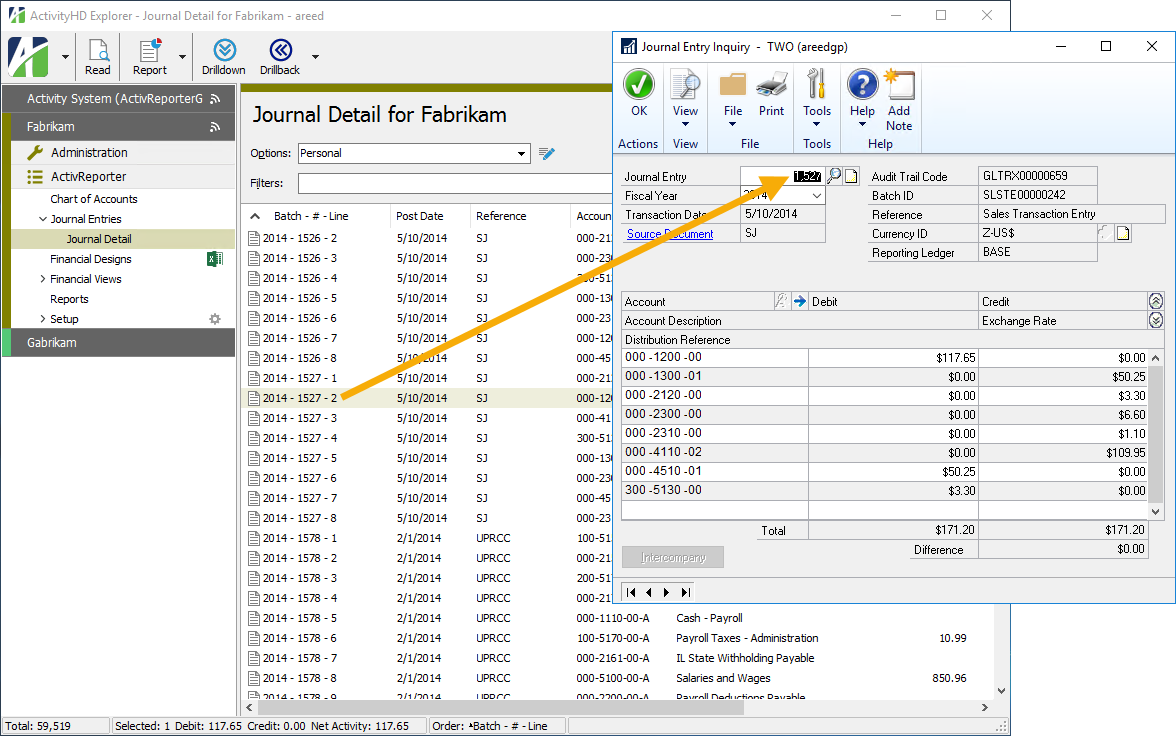1176x736 pixels.
Task: Open the Tools ribbon menu
Action: [x=817, y=111]
